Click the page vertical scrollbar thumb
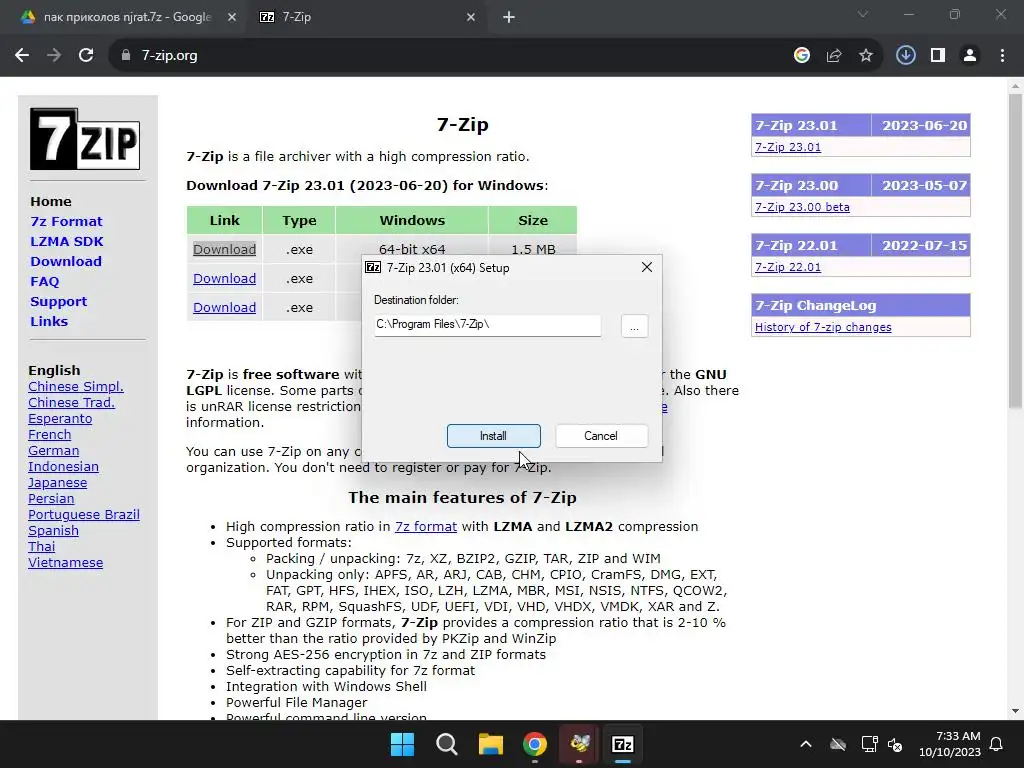This screenshot has height=768, width=1024. (1015, 251)
